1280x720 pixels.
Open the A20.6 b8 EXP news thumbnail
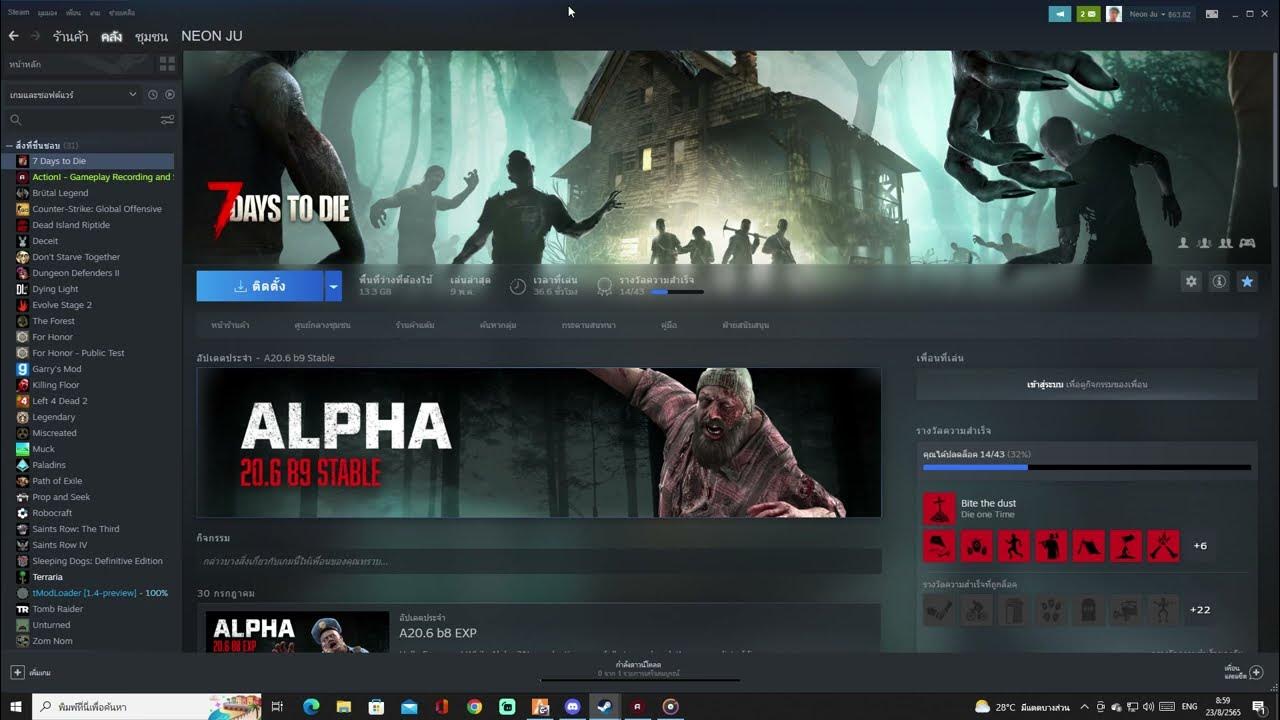click(x=297, y=632)
